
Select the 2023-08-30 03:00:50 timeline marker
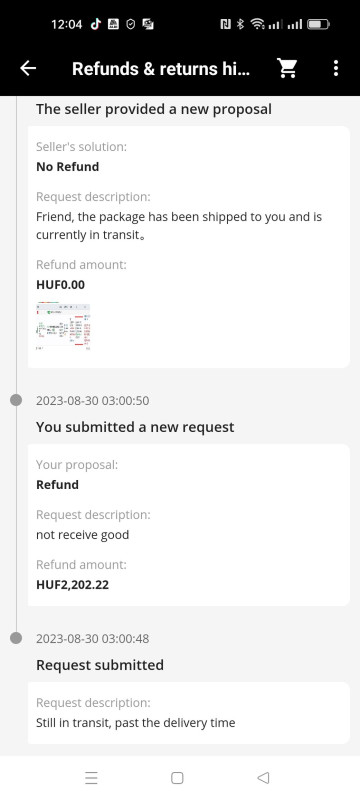coord(16,400)
